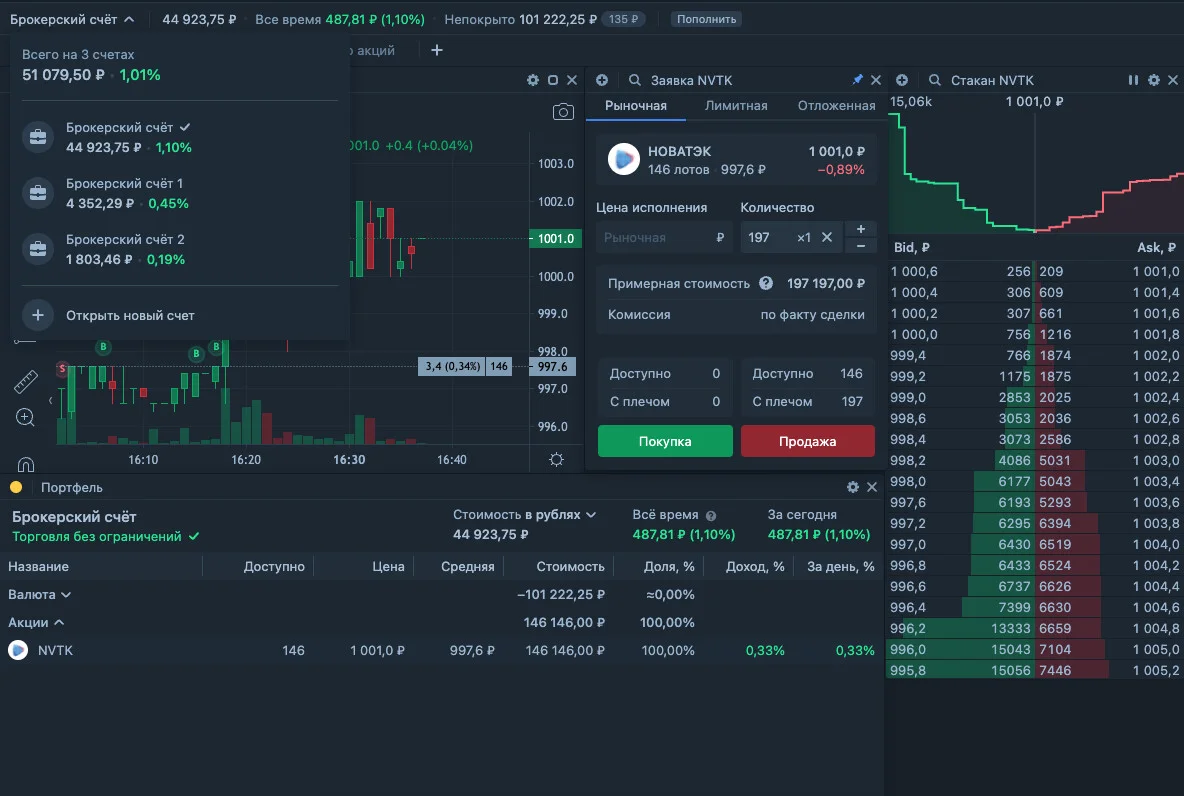The image size is (1184, 796).
Task: Take a chart screenshot with camera icon
Action: pos(563,112)
